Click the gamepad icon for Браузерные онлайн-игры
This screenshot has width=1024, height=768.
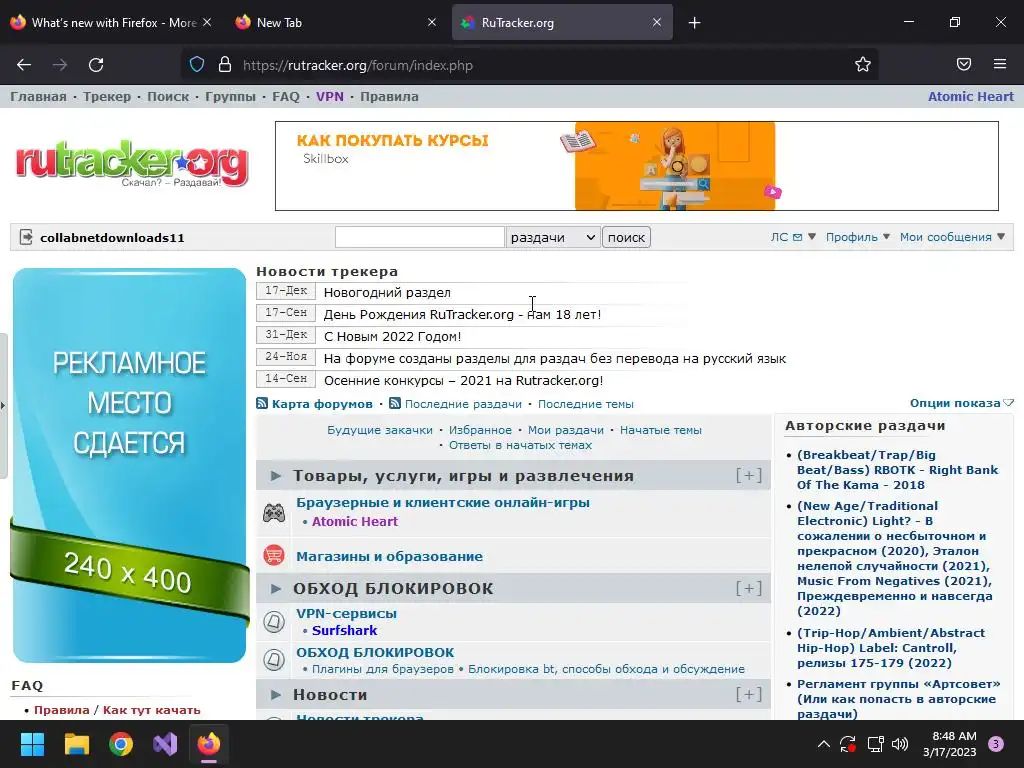tap(274, 513)
